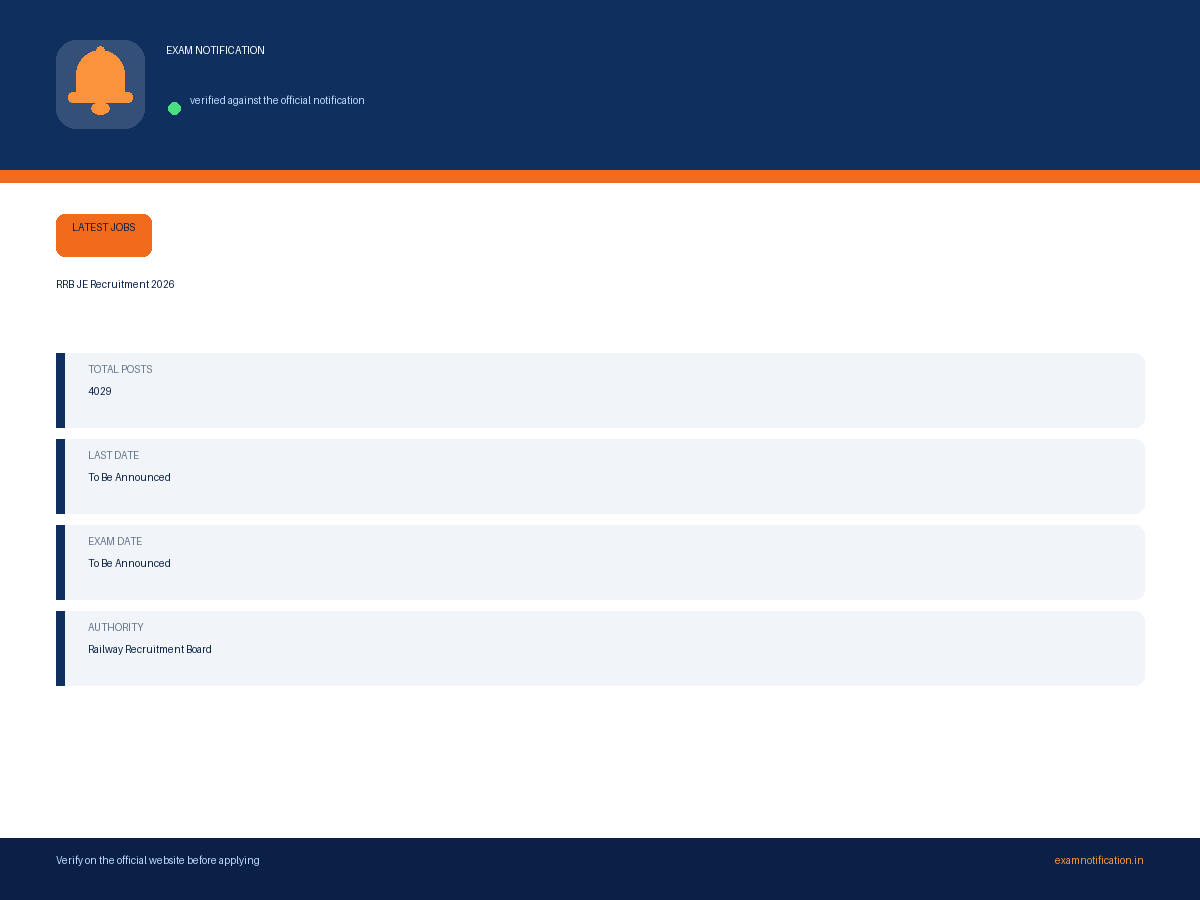1200x900 pixels.
Task: Select the RRB JE Recruitment 2026 heading
Action: 115,284
